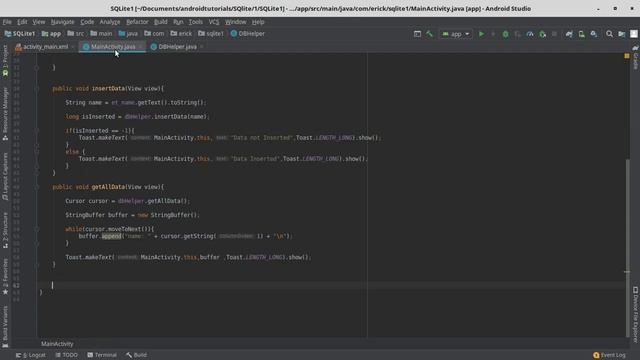640x360 pixels.
Task: Open the Build tool window at bottom
Action: click(x=136, y=355)
